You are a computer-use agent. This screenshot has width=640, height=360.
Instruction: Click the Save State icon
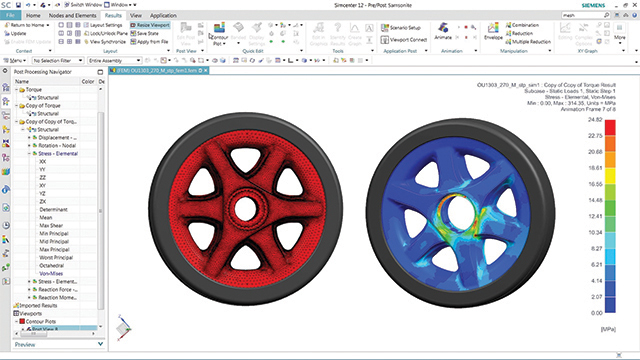pos(133,33)
